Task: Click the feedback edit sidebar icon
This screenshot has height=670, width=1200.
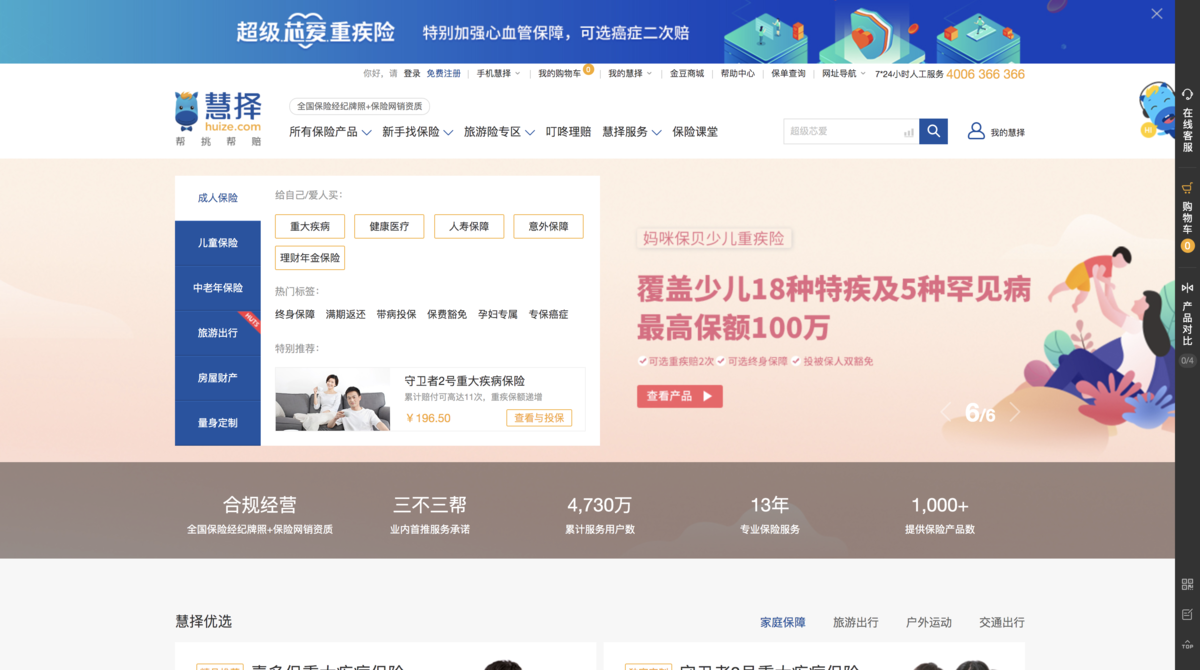Action: coord(1187,614)
